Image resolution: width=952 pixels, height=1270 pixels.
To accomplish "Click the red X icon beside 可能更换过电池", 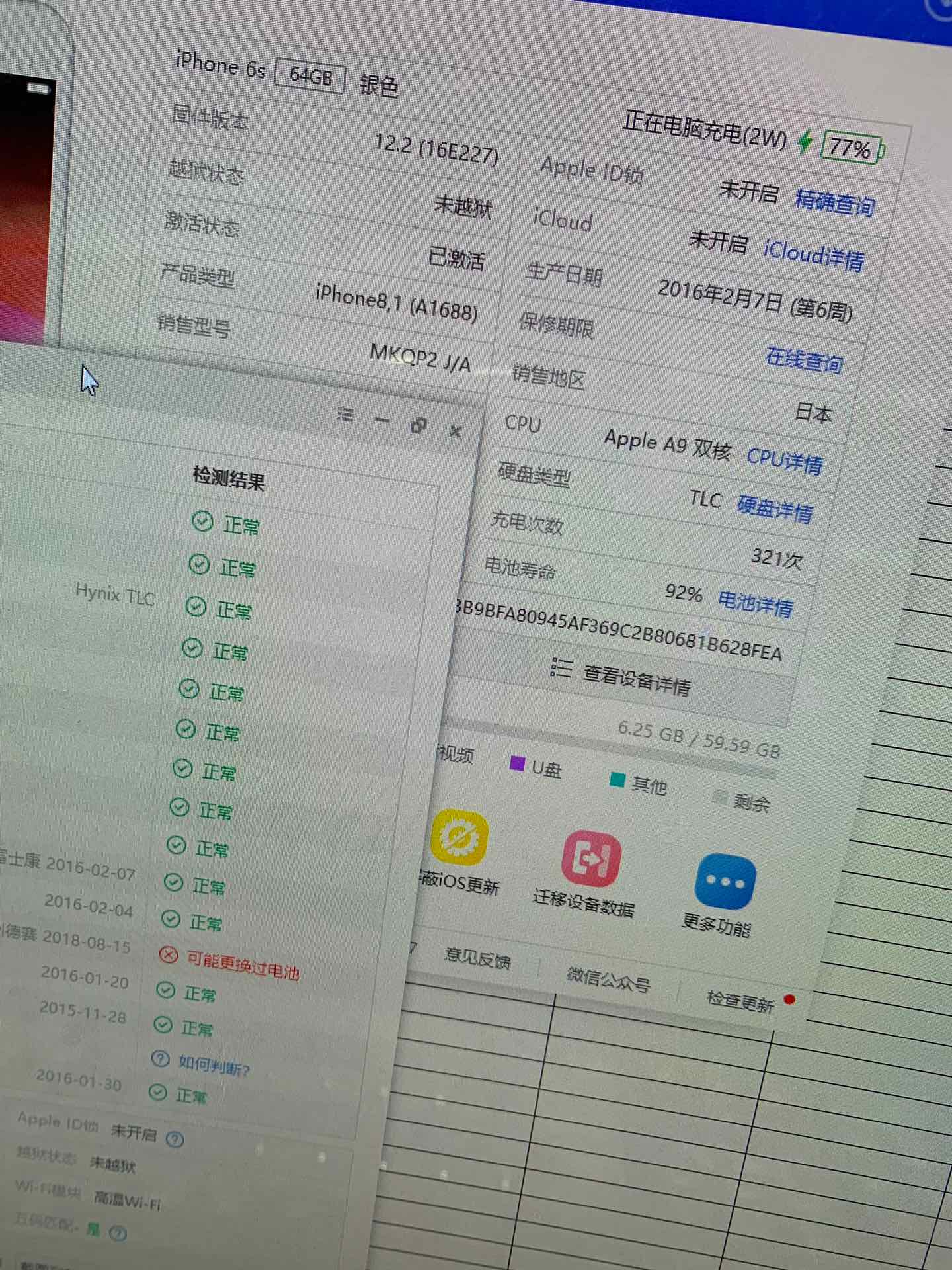I will tap(169, 955).
